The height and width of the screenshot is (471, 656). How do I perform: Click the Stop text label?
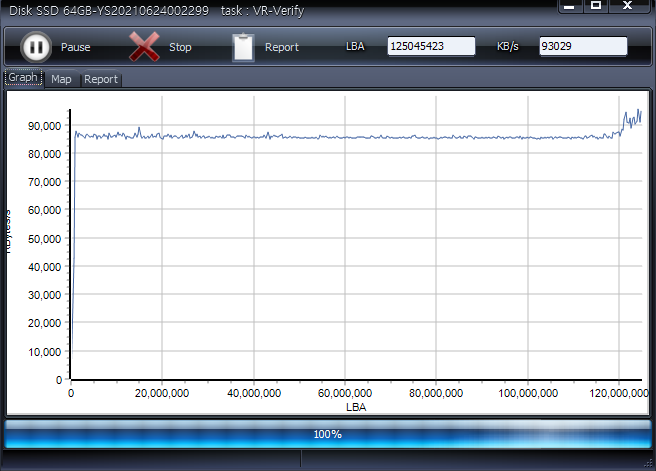tap(180, 48)
